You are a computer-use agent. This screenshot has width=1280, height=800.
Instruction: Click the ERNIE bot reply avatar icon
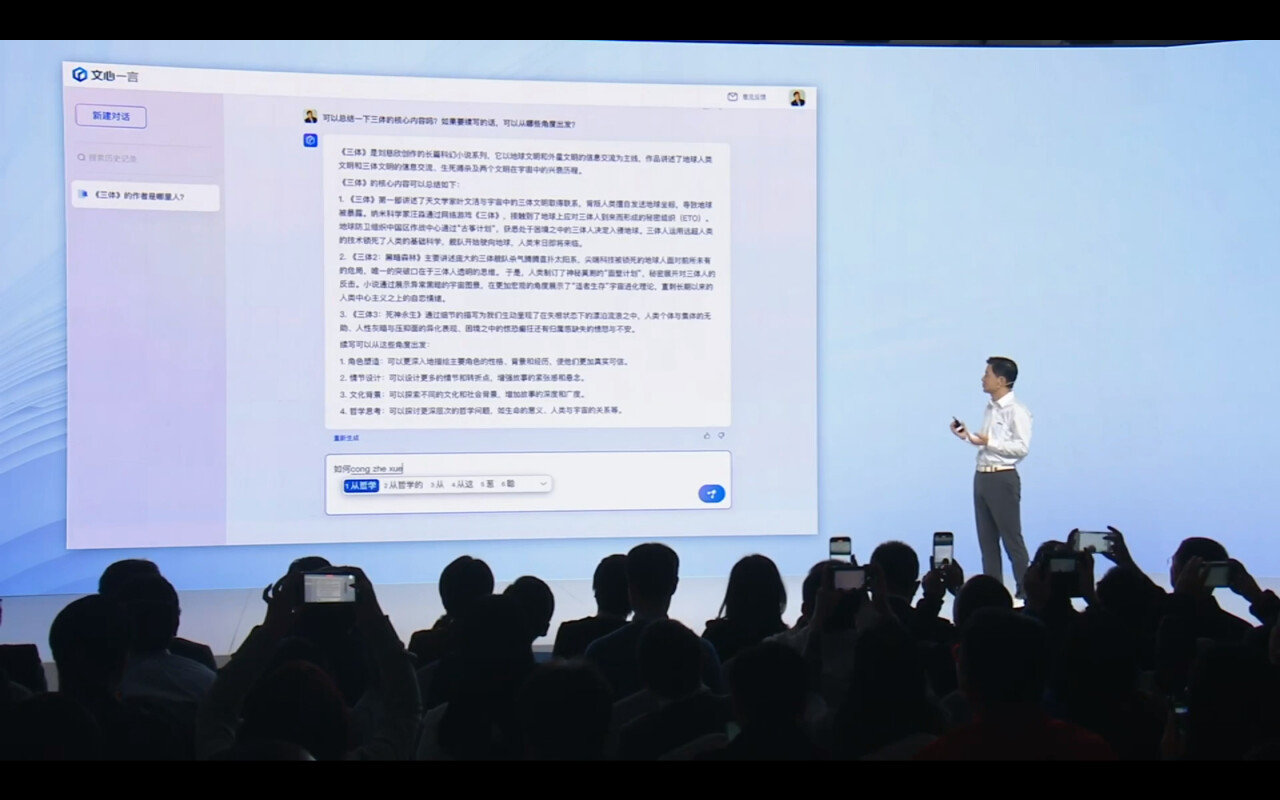[x=311, y=140]
